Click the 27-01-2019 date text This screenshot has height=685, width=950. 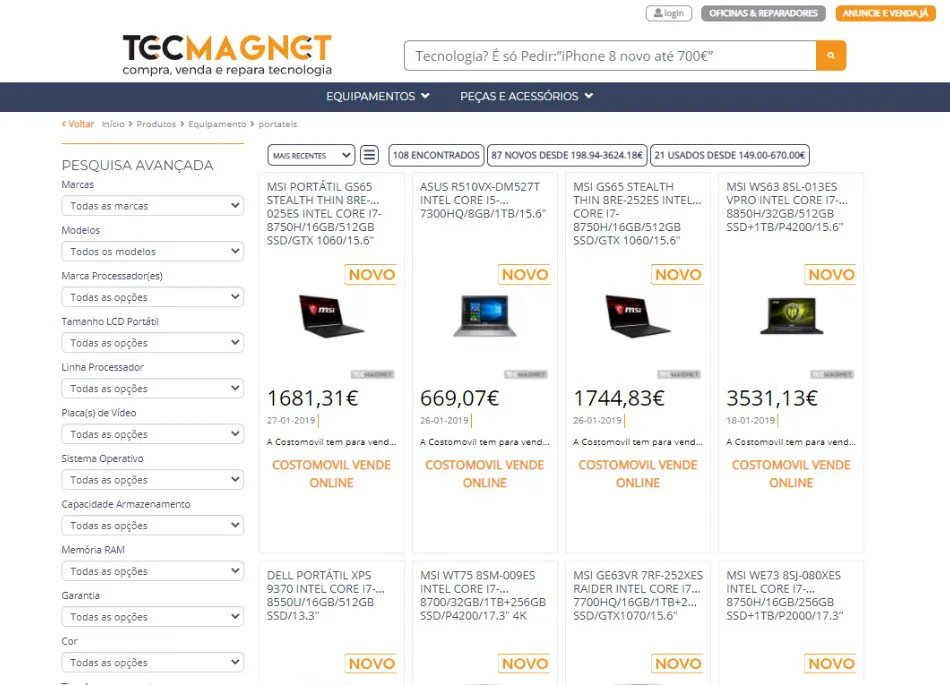[291, 420]
